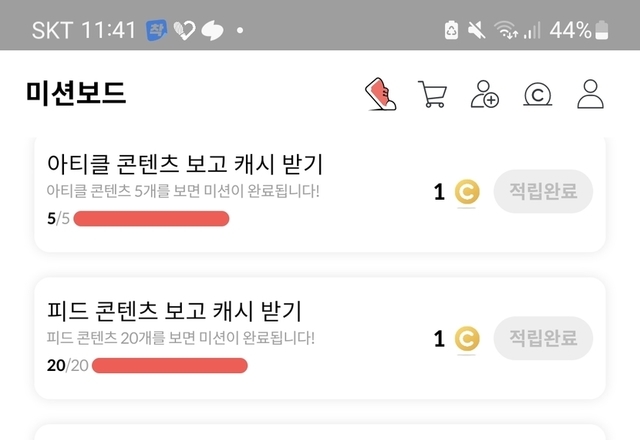Open the user profile icon
This screenshot has height=440, width=640.
click(x=591, y=94)
